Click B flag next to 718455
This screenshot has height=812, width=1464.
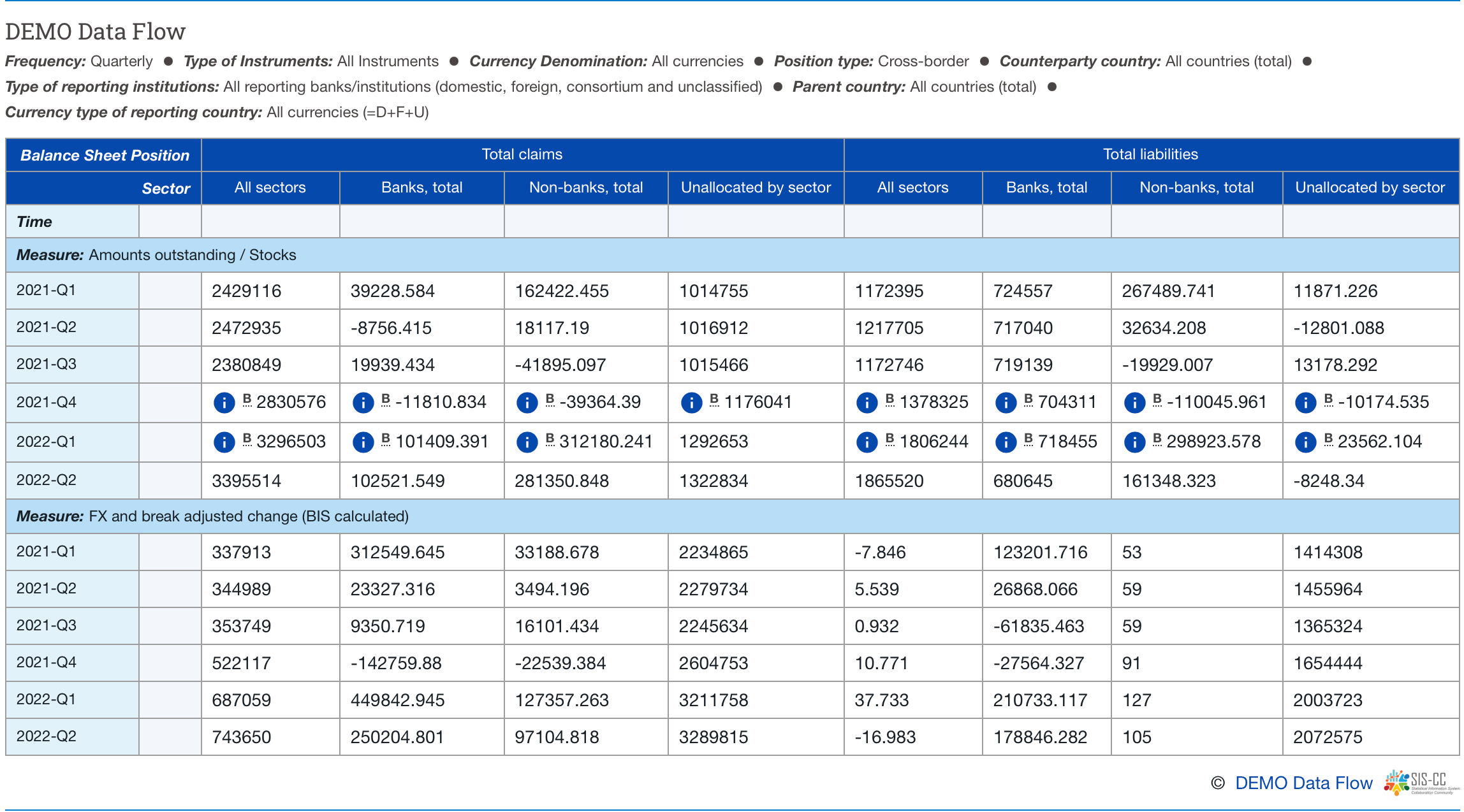(1028, 439)
